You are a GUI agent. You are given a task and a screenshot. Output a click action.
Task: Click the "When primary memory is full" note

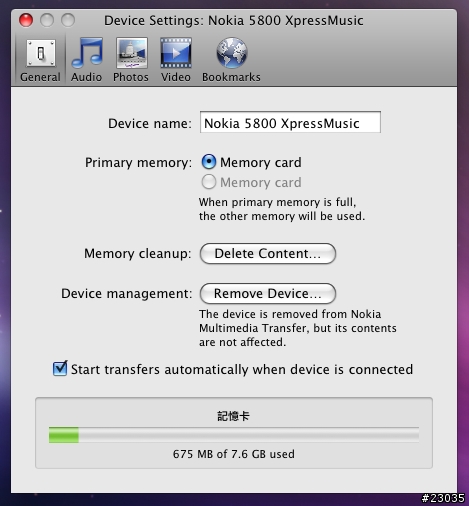tap(282, 209)
